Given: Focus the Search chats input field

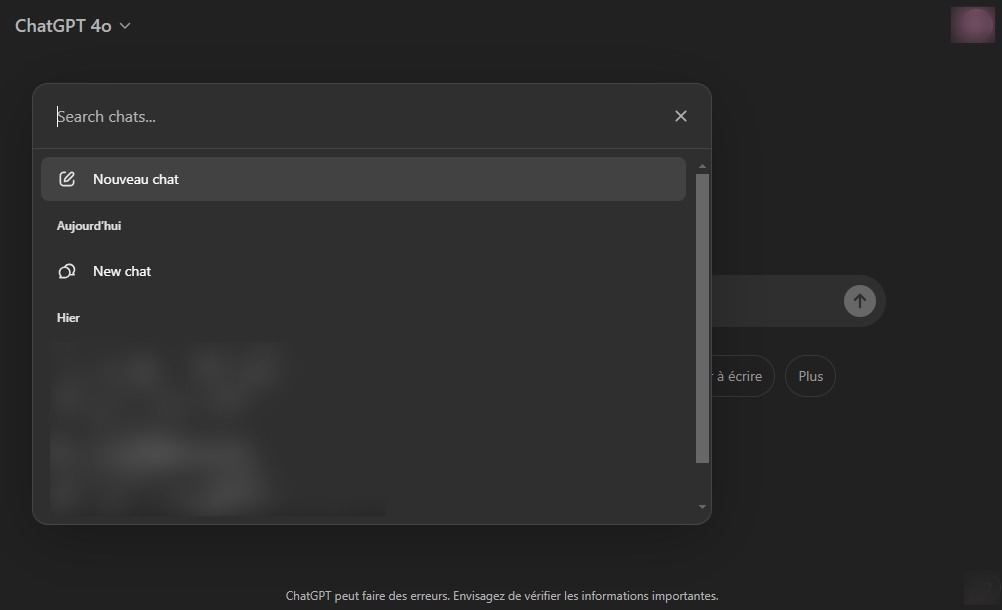Looking at the screenshot, I should click(x=358, y=116).
